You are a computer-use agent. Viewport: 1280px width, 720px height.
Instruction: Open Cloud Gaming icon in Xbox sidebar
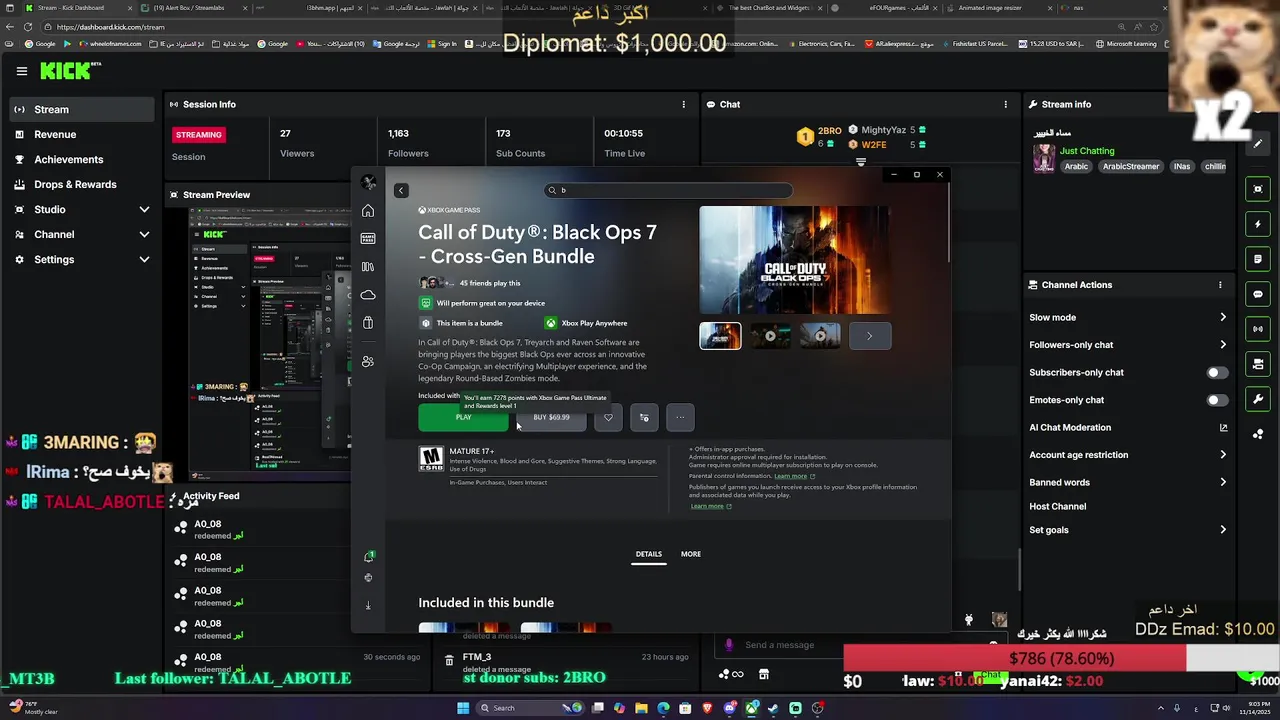pos(368,295)
